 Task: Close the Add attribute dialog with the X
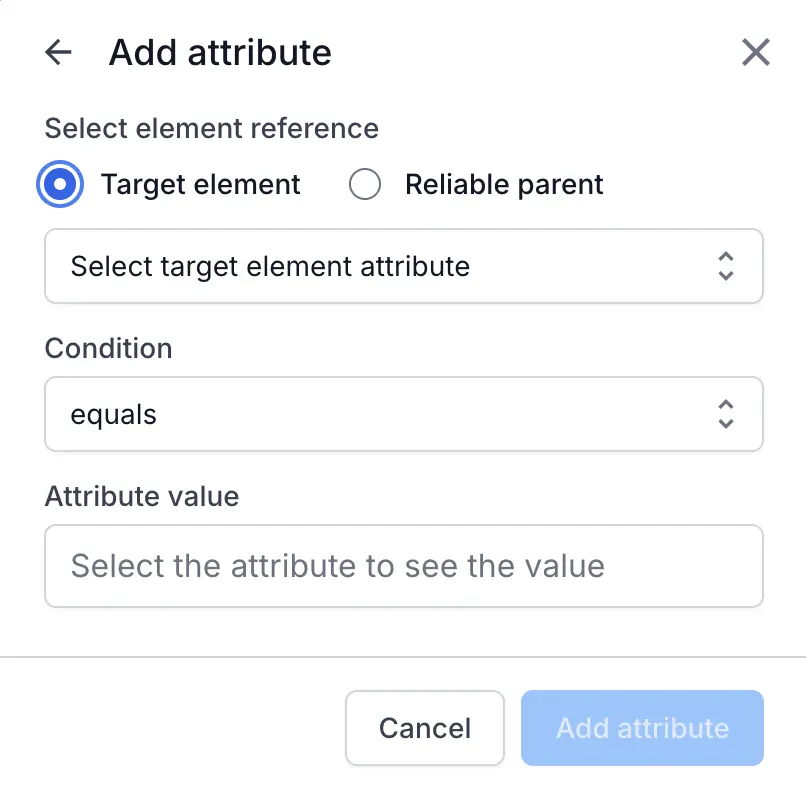coord(755,52)
